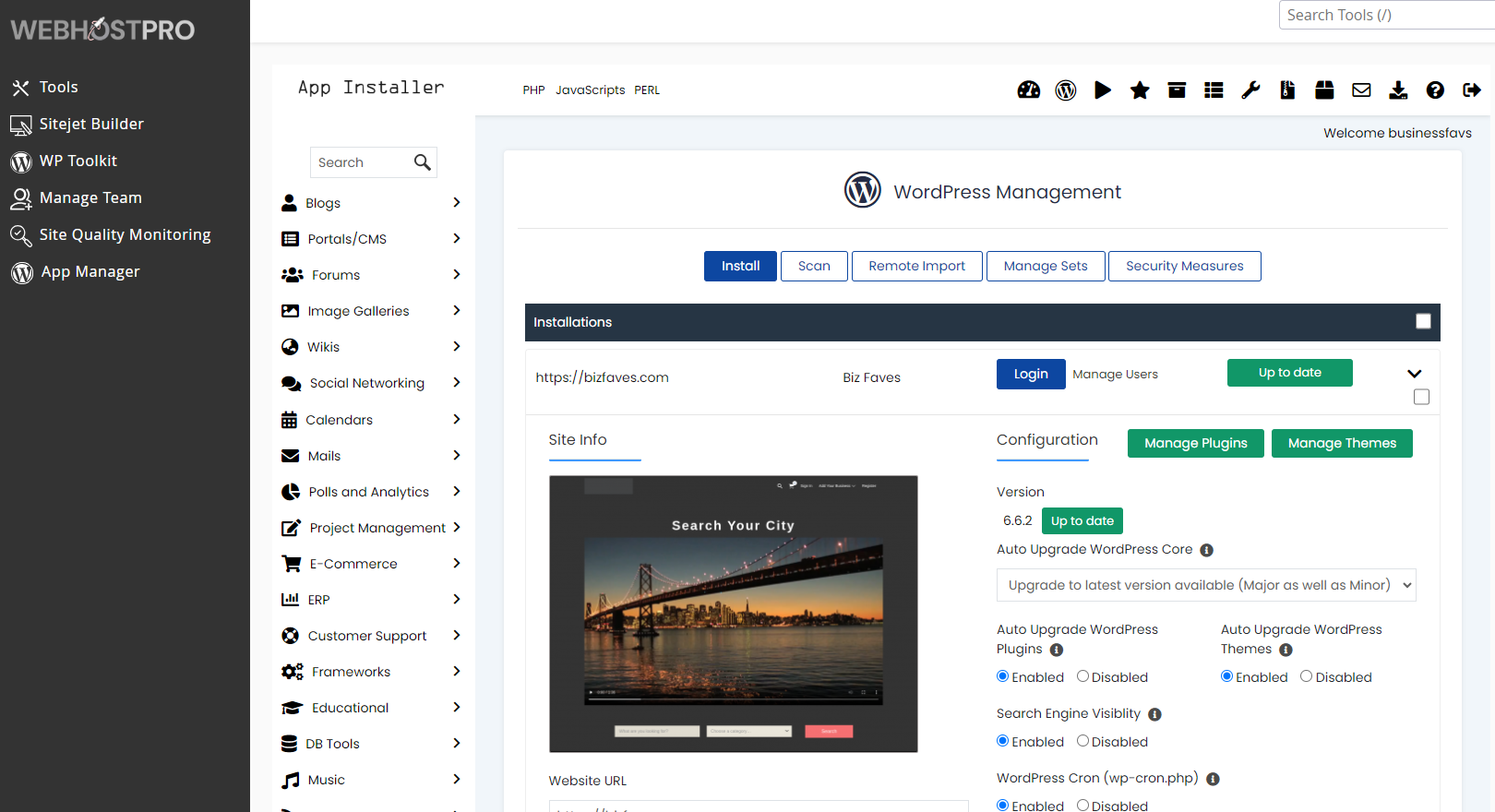Open Auto Upgrade WordPress Core dropdown

tap(1205, 585)
